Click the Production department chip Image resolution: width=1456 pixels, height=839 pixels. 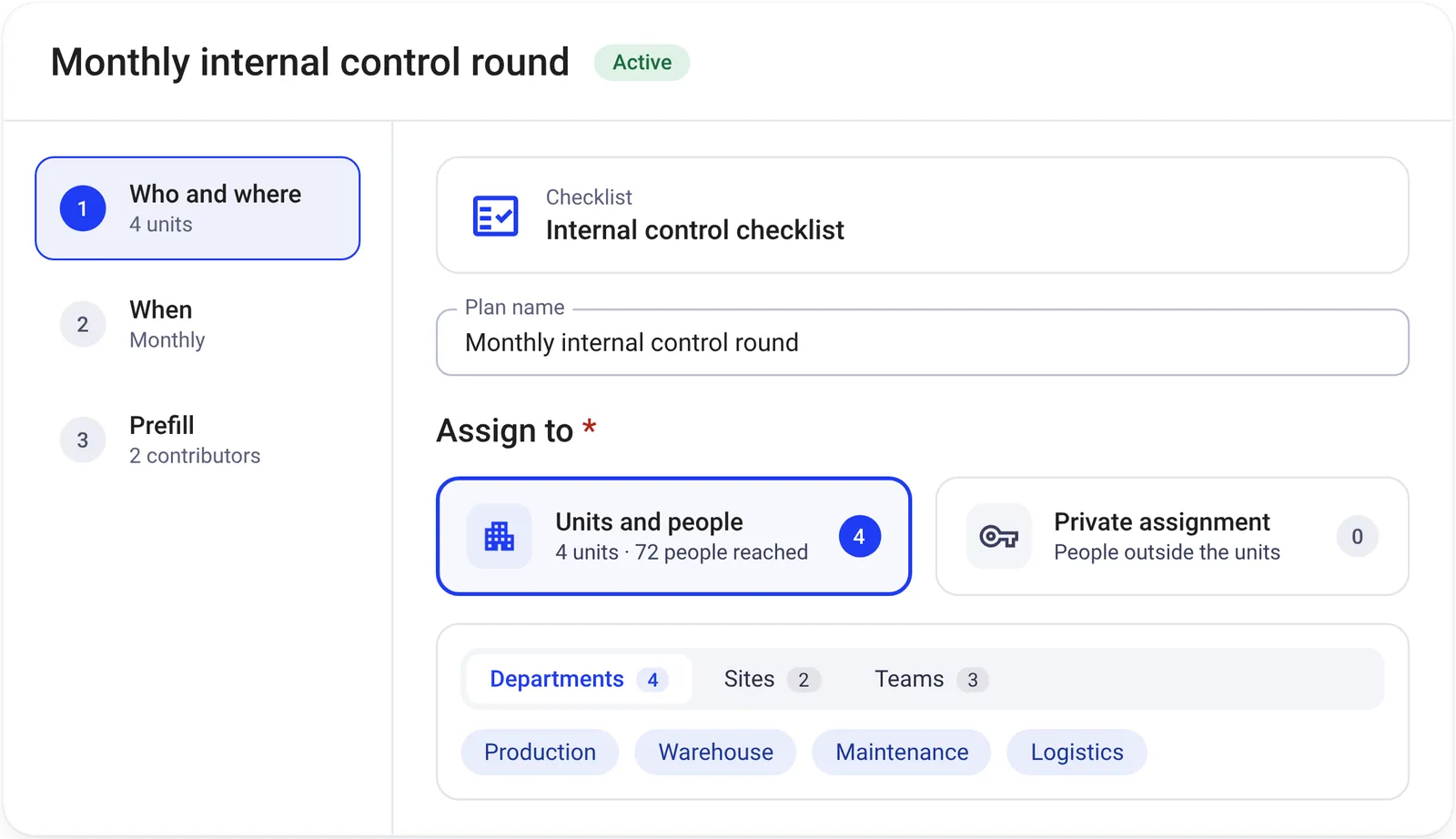540,752
